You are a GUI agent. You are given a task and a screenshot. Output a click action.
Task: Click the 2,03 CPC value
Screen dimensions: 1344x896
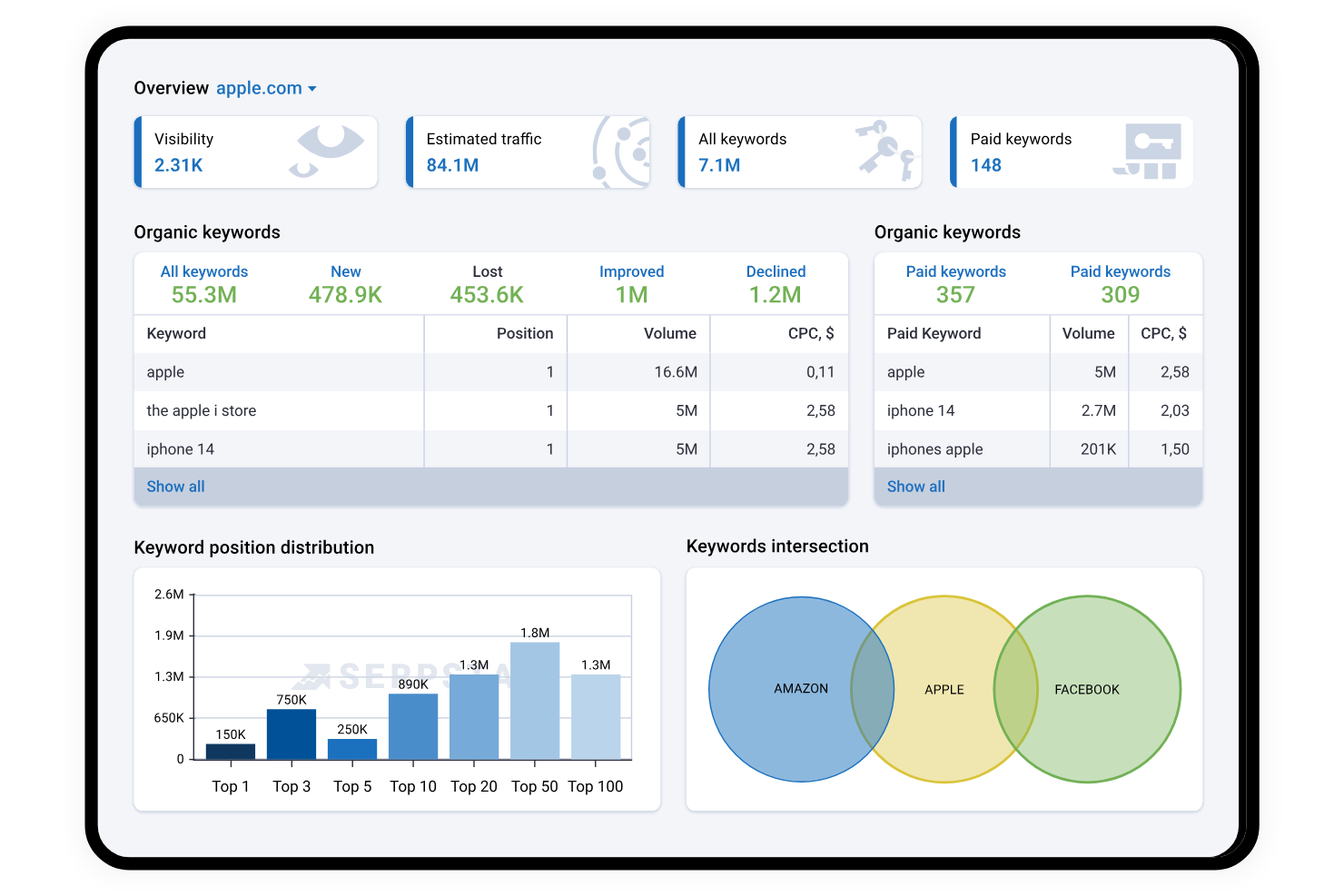(x=1174, y=410)
